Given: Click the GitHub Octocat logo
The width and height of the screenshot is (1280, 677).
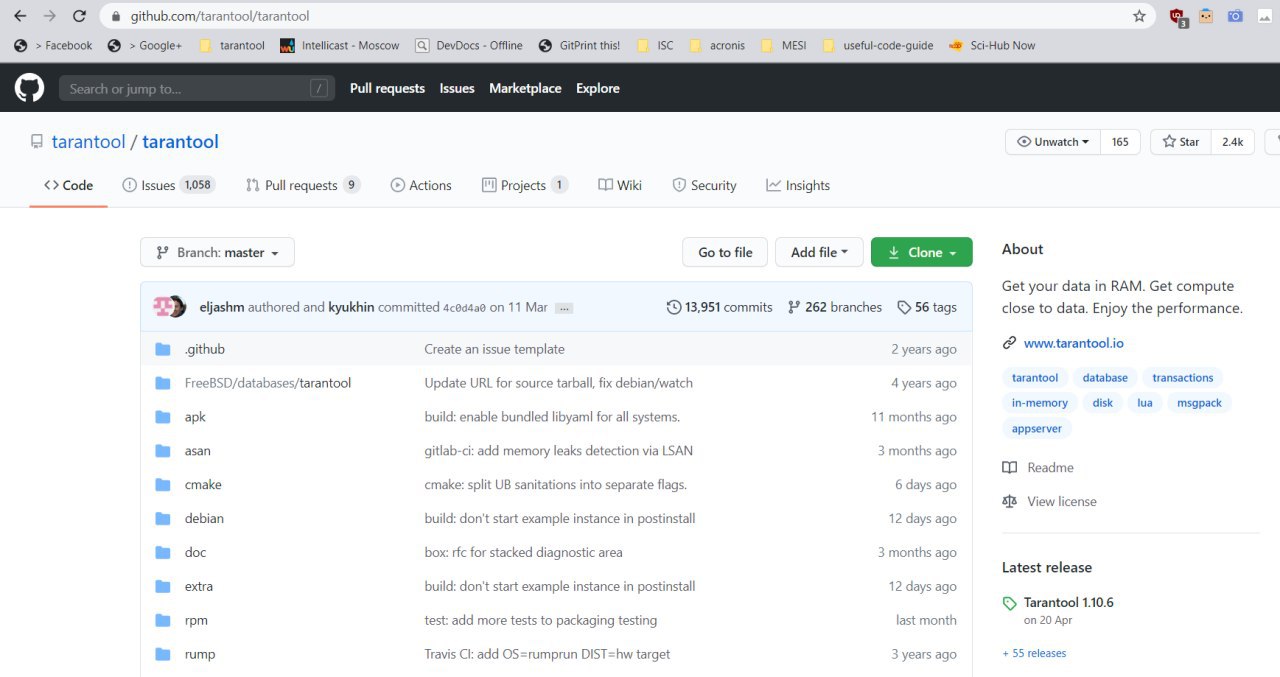Looking at the screenshot, I should [29, 88].
